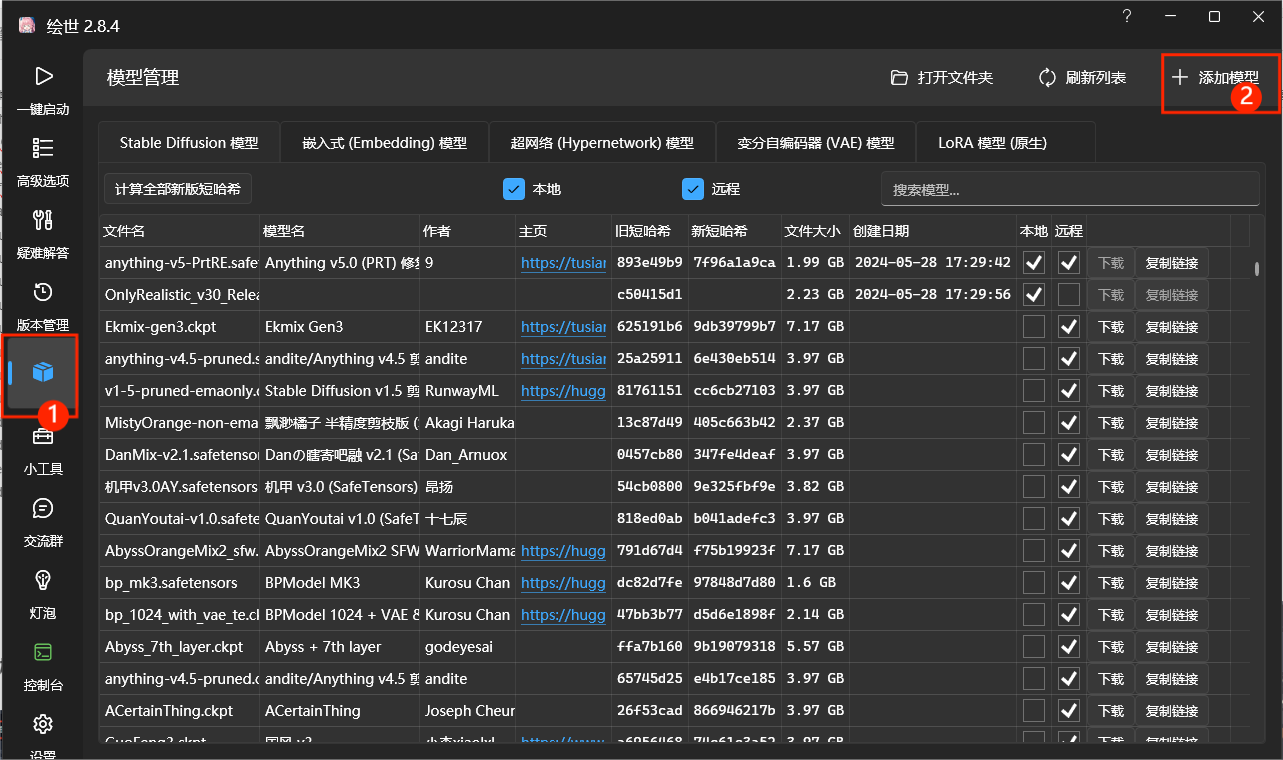Viewport: 1283px width, 760px height.
Task: Open huggingface link for v1-5-pruned-emaonly row
Action: coord(563,391)
